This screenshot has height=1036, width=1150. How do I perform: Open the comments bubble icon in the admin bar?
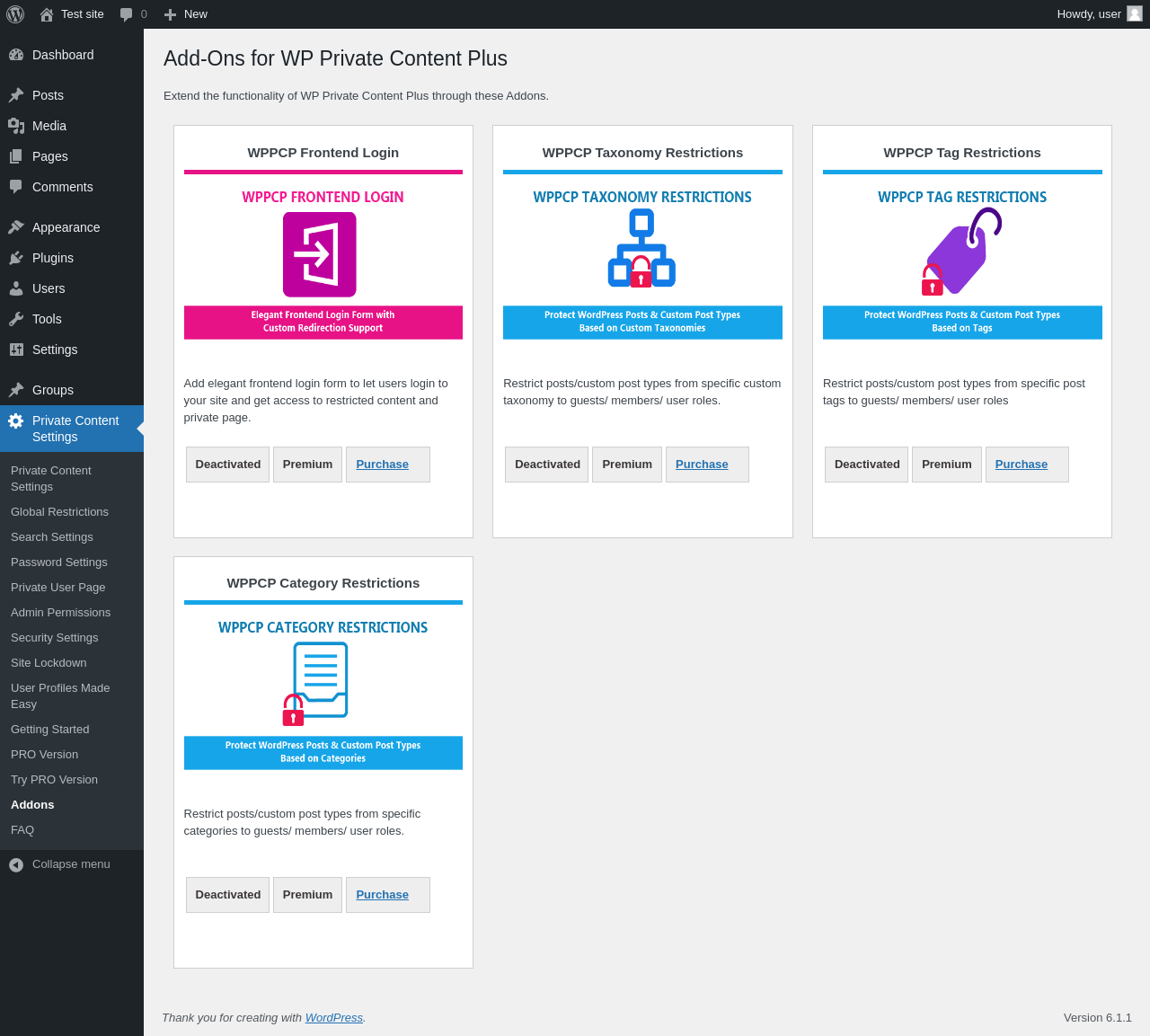coord(127,14)
